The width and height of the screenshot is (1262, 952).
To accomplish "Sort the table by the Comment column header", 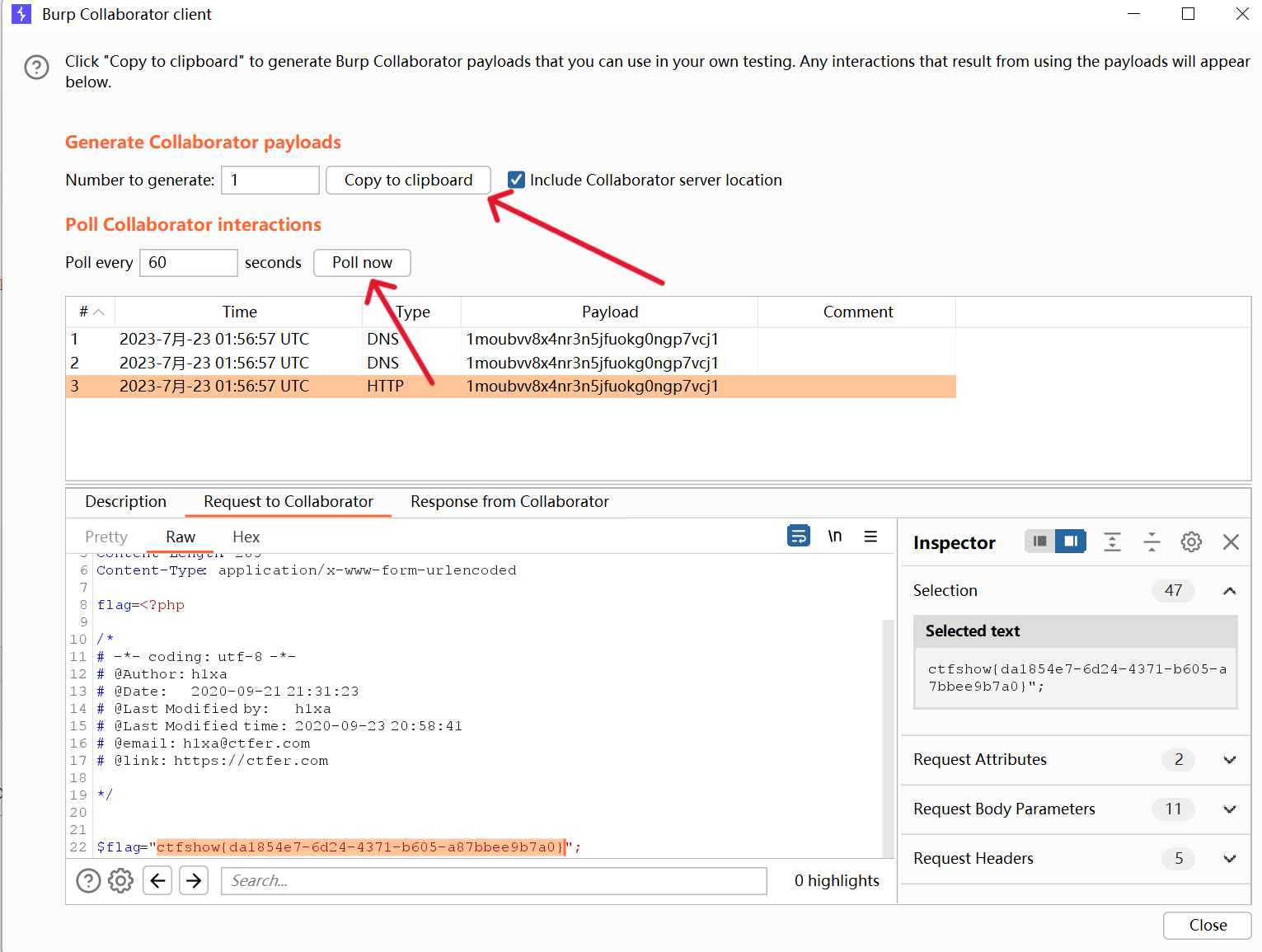I will tap(857, 312).
